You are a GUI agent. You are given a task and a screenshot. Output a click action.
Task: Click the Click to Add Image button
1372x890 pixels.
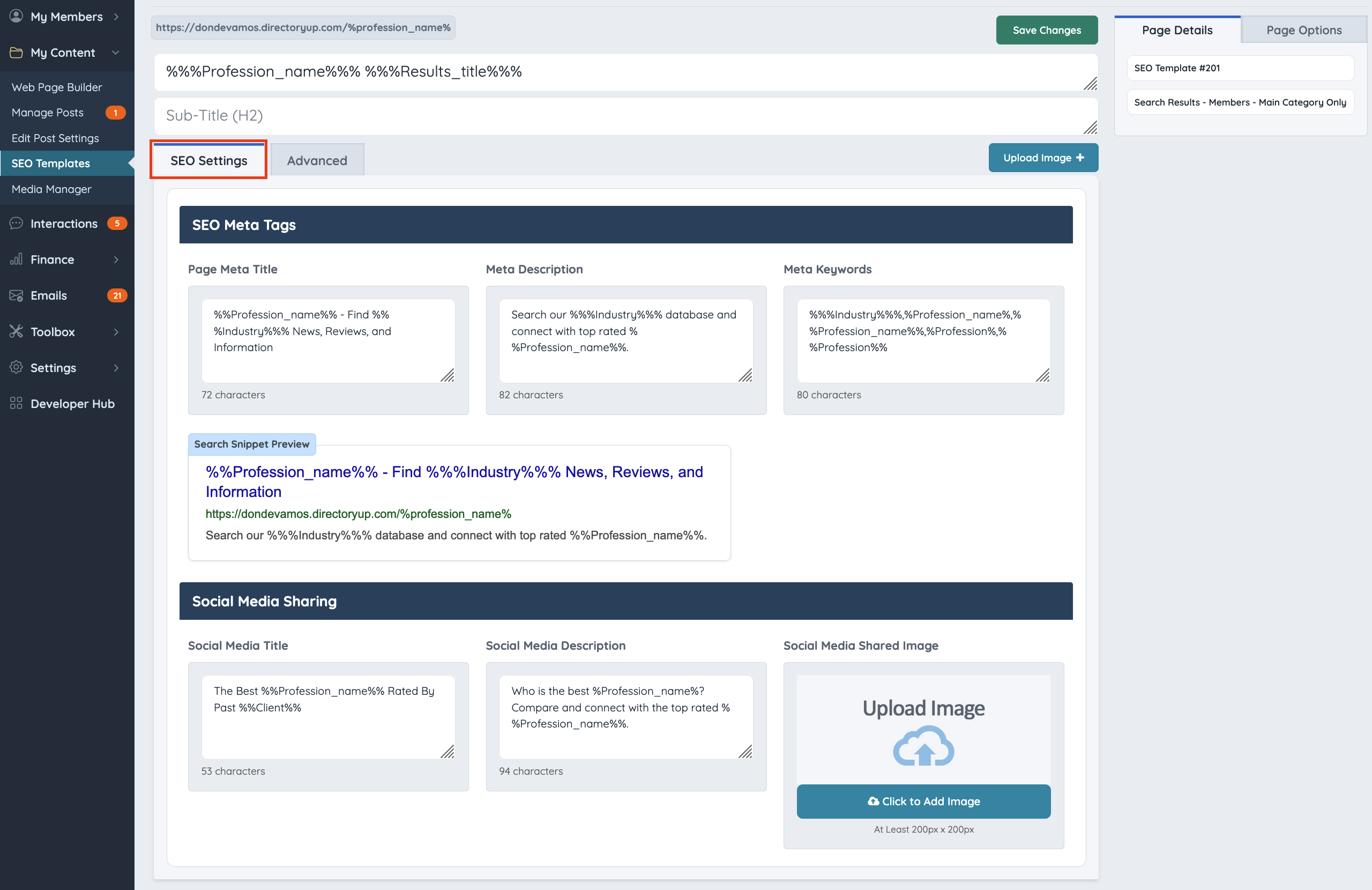click(x=923, y=800)
